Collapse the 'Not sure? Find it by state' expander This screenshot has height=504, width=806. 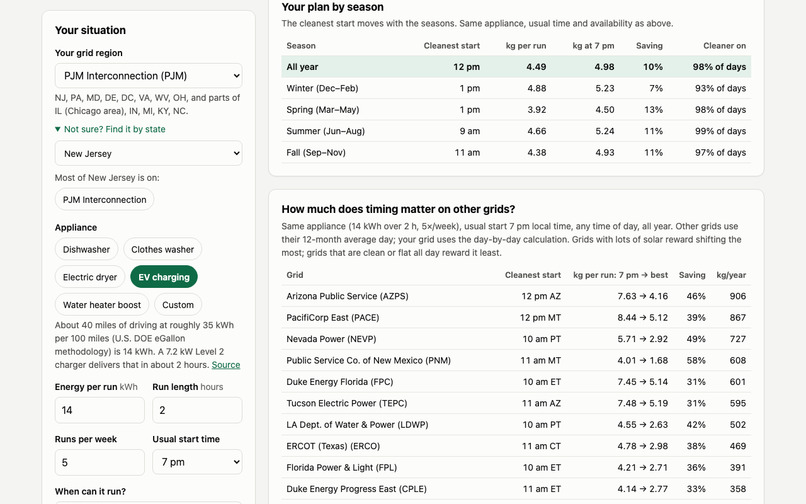point(110,129)
